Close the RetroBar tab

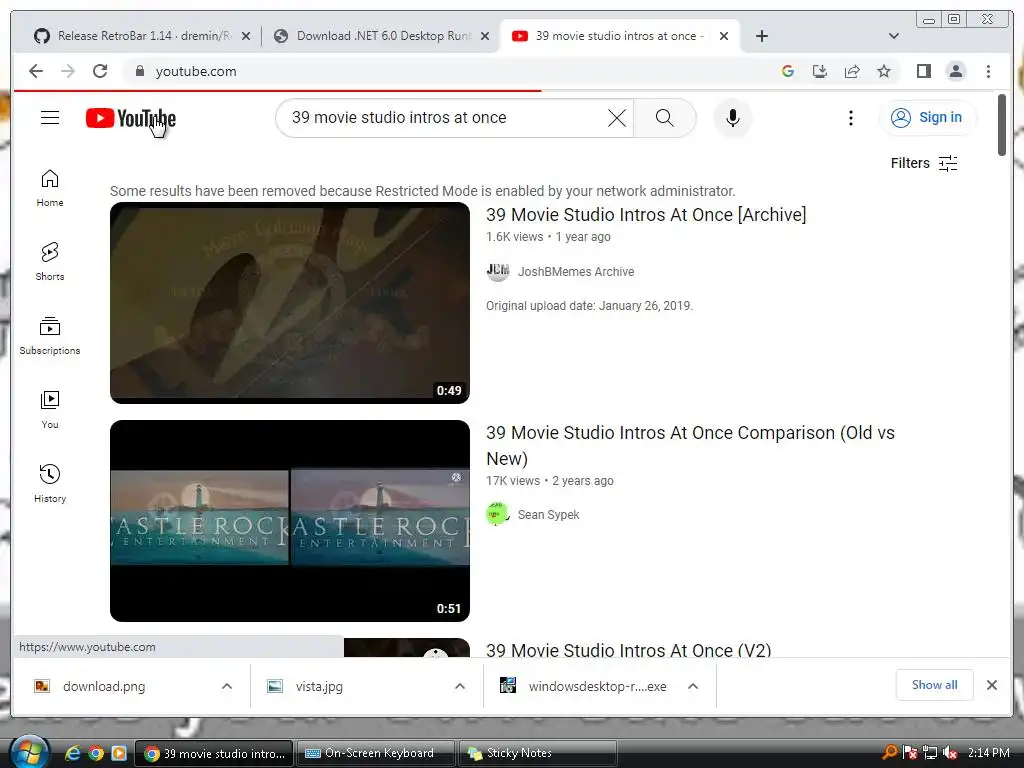coord(246,36)
